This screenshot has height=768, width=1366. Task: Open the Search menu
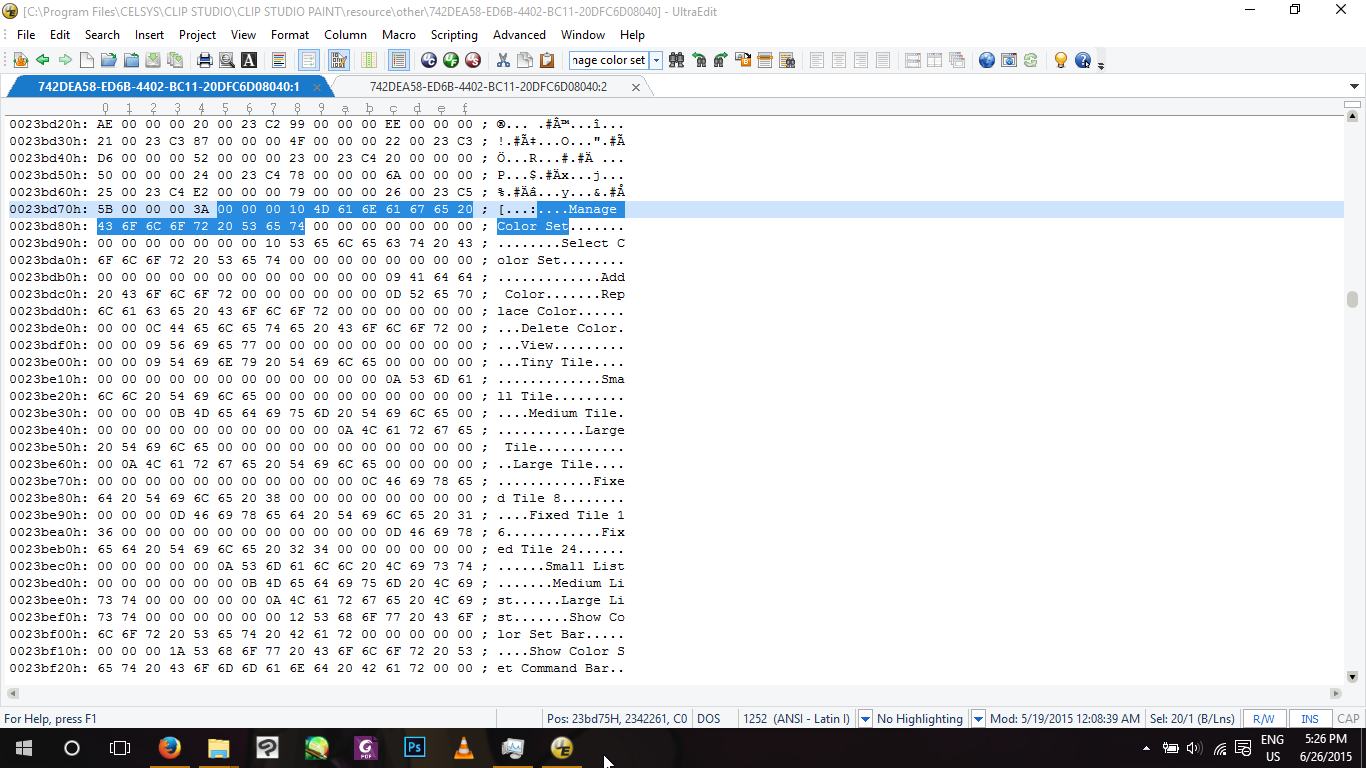click(x=102, y=34)
